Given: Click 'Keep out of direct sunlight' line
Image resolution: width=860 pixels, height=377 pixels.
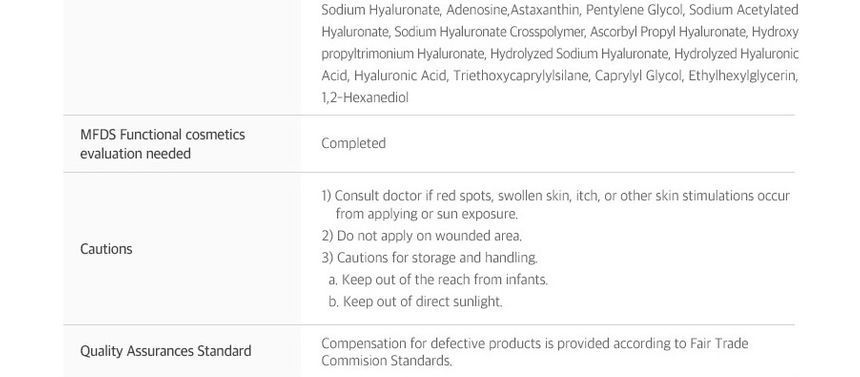Looking at the screenshot, I should coord(415,302).
